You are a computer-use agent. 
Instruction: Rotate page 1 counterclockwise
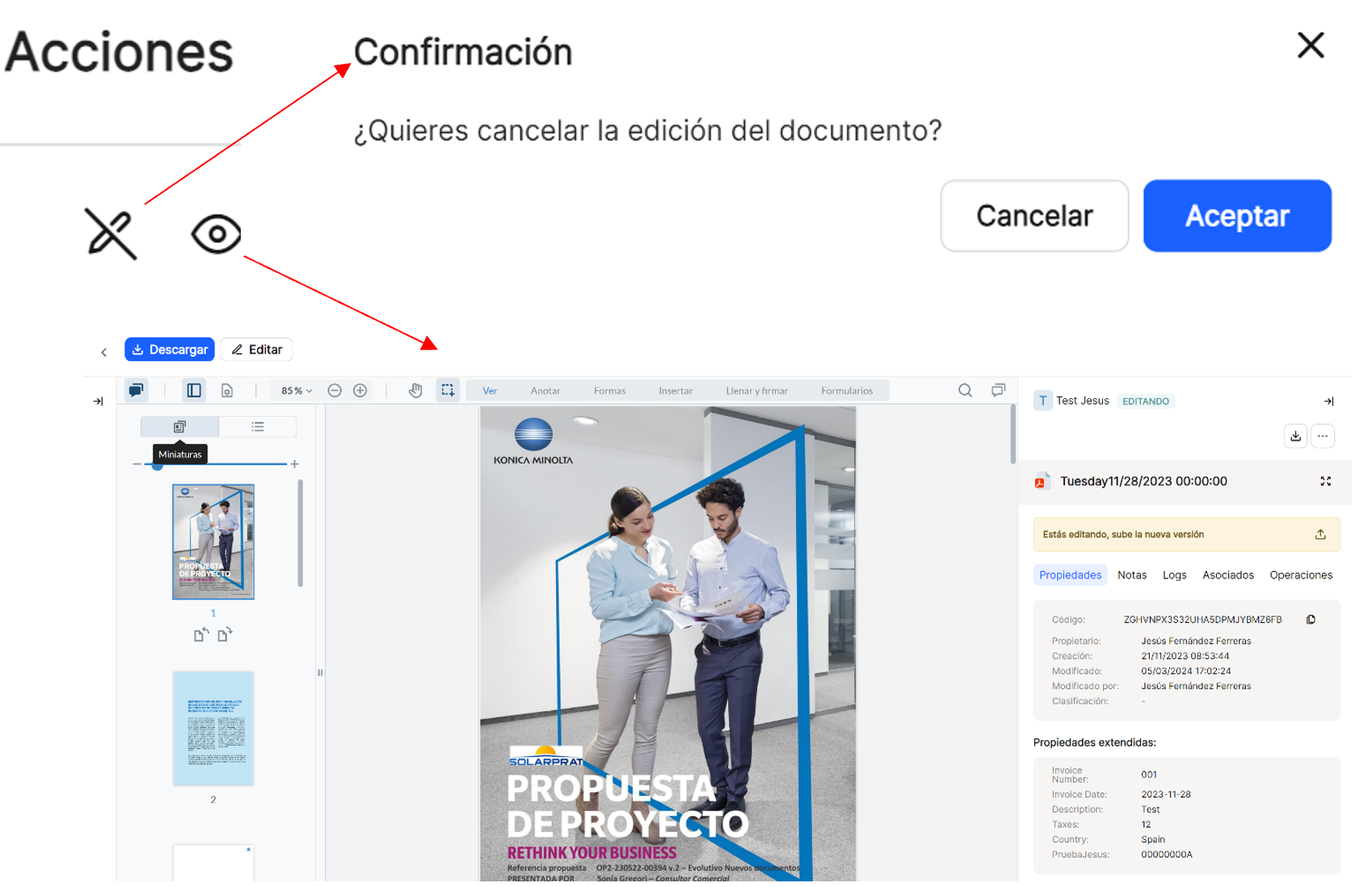click(200, 635)
